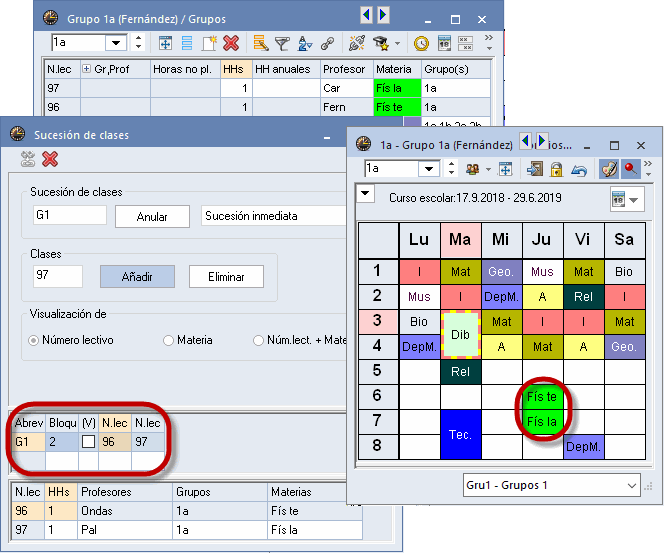Click the red pin icon in timetable toolbar
The height and width of the screenshot is (553, 664).
[x=633, y=169]
